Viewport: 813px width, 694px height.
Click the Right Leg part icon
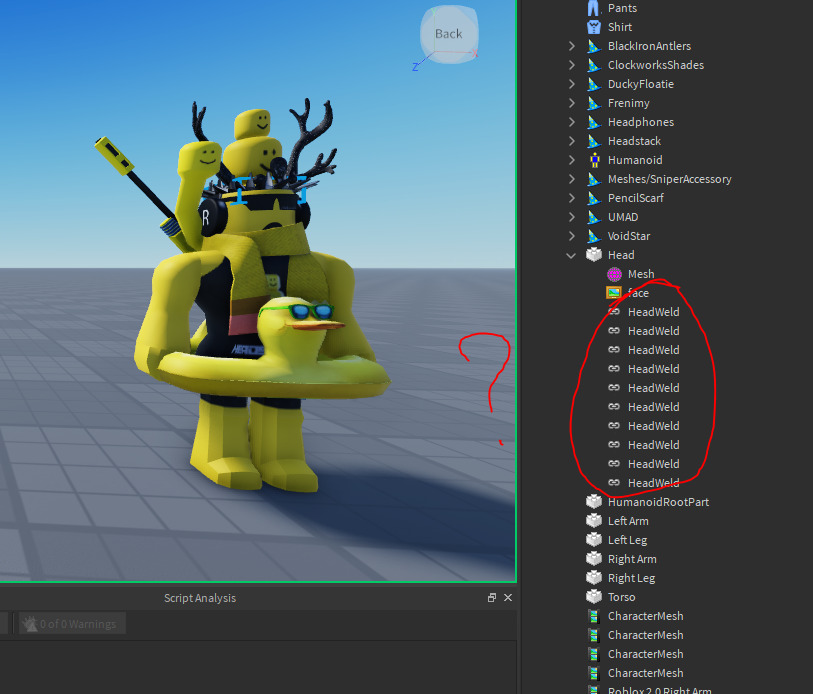tap(594, 578)
